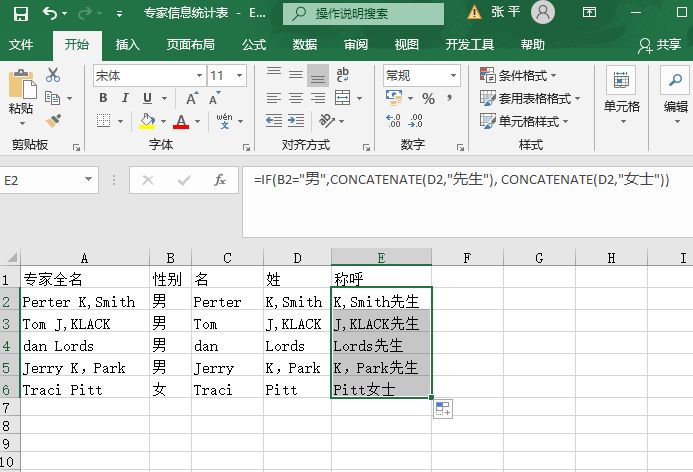Click the 共享 share button
The height and width of the screenshot is (472, 693).
pos(660,45)
